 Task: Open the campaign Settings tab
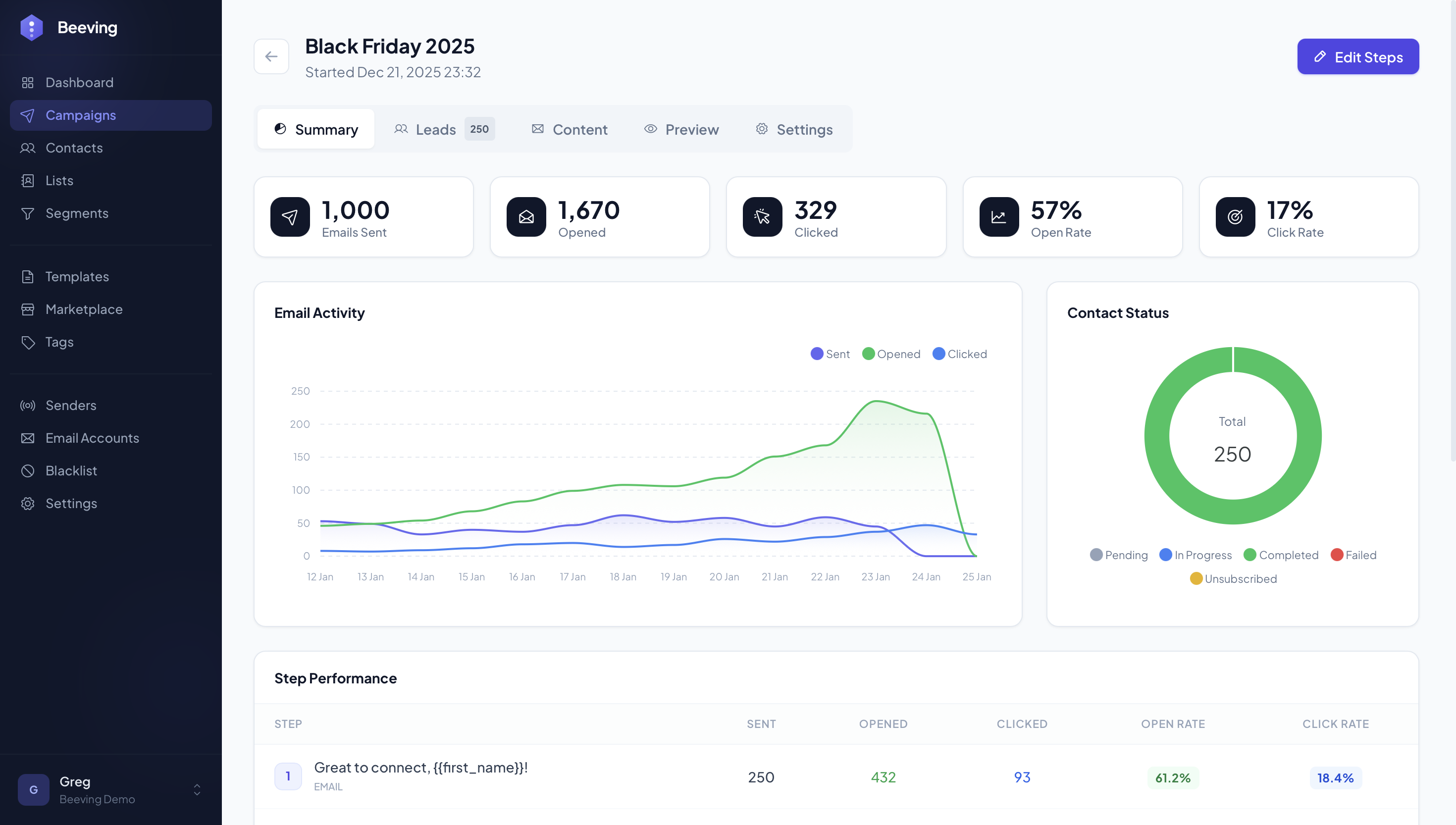(x=794, y=129)
